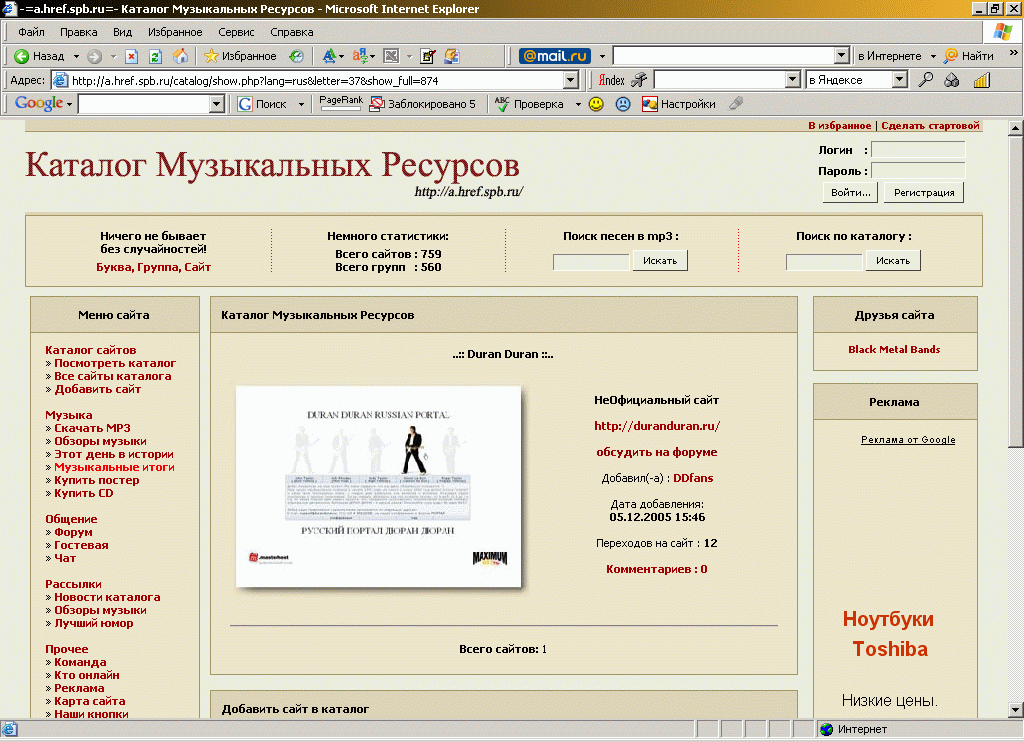Click the sad smiley face icon
Viewport: 1024px width, 742px height.
pos(622,104)
